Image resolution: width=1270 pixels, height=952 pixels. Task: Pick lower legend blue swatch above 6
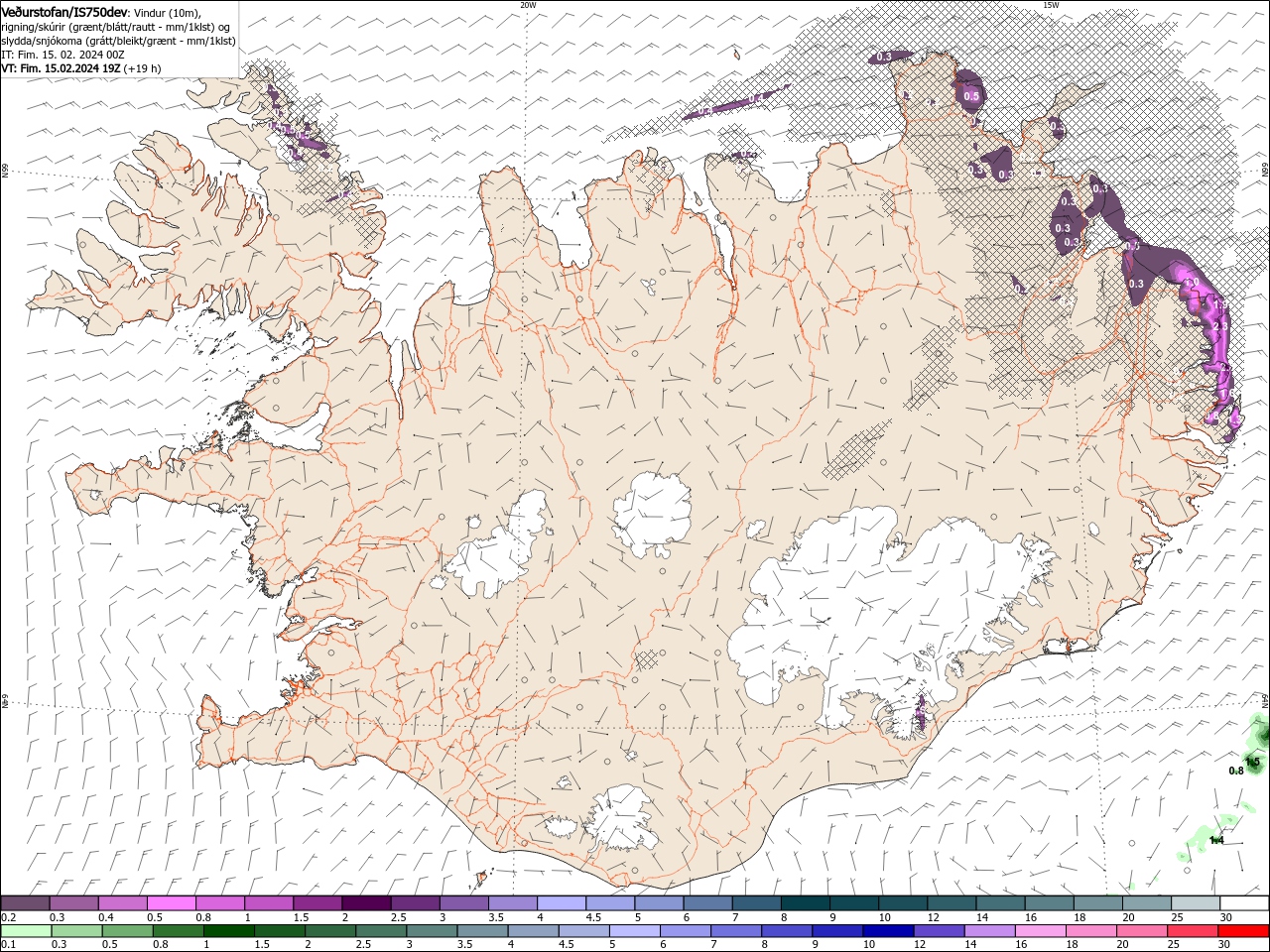tap(686, 931)
